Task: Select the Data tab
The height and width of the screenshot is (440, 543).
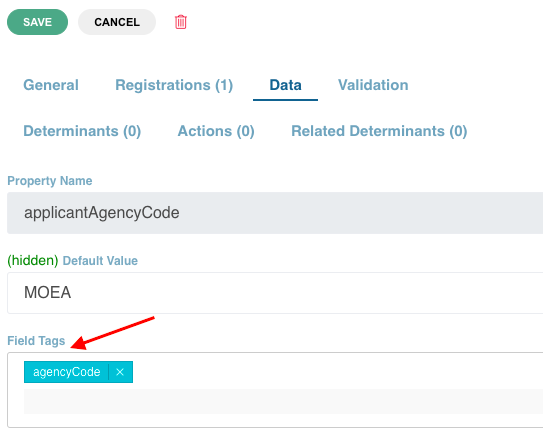Action: coord(285,85)
